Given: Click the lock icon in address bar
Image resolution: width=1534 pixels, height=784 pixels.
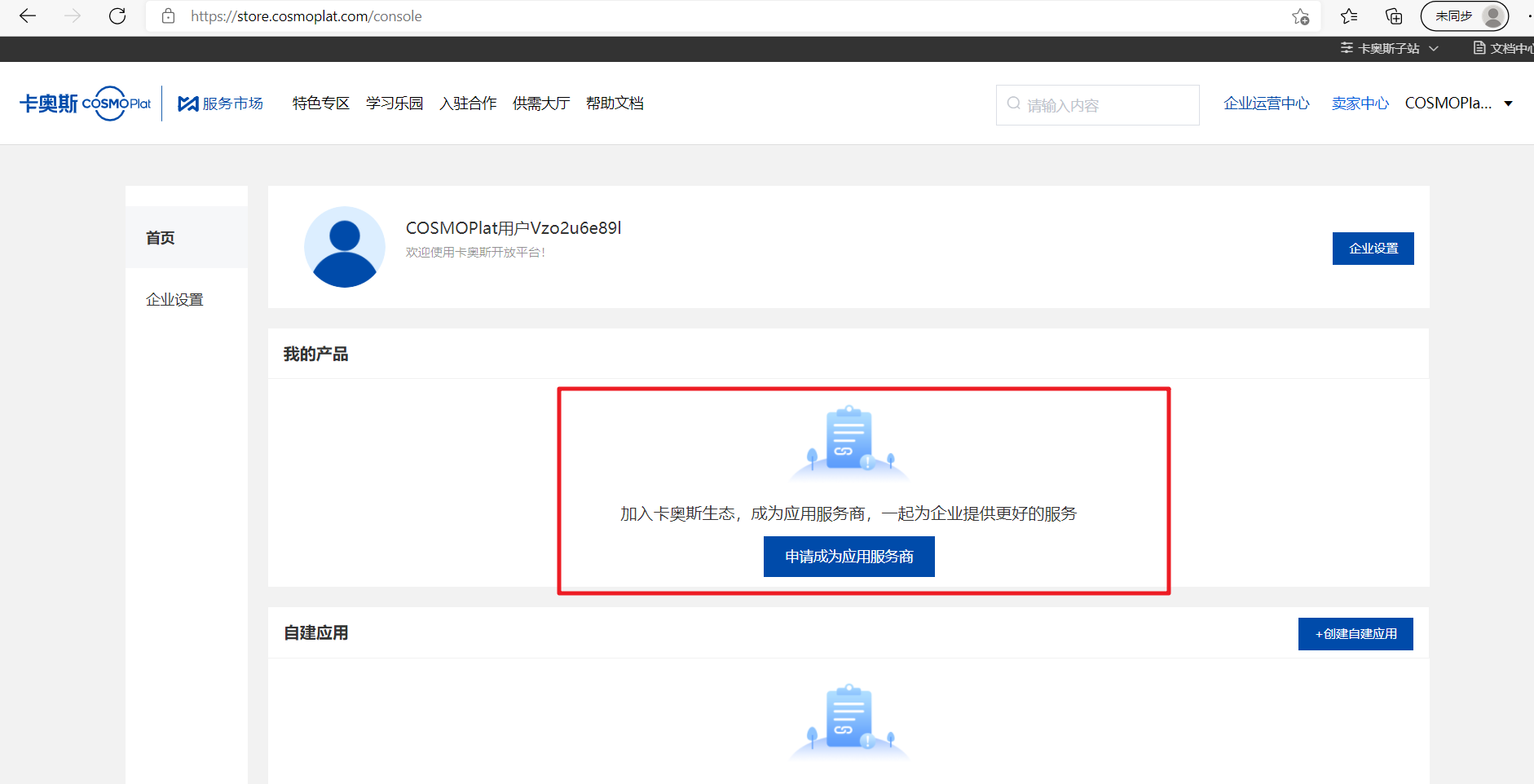Looking at the screenshot, I should coord(169,15).
